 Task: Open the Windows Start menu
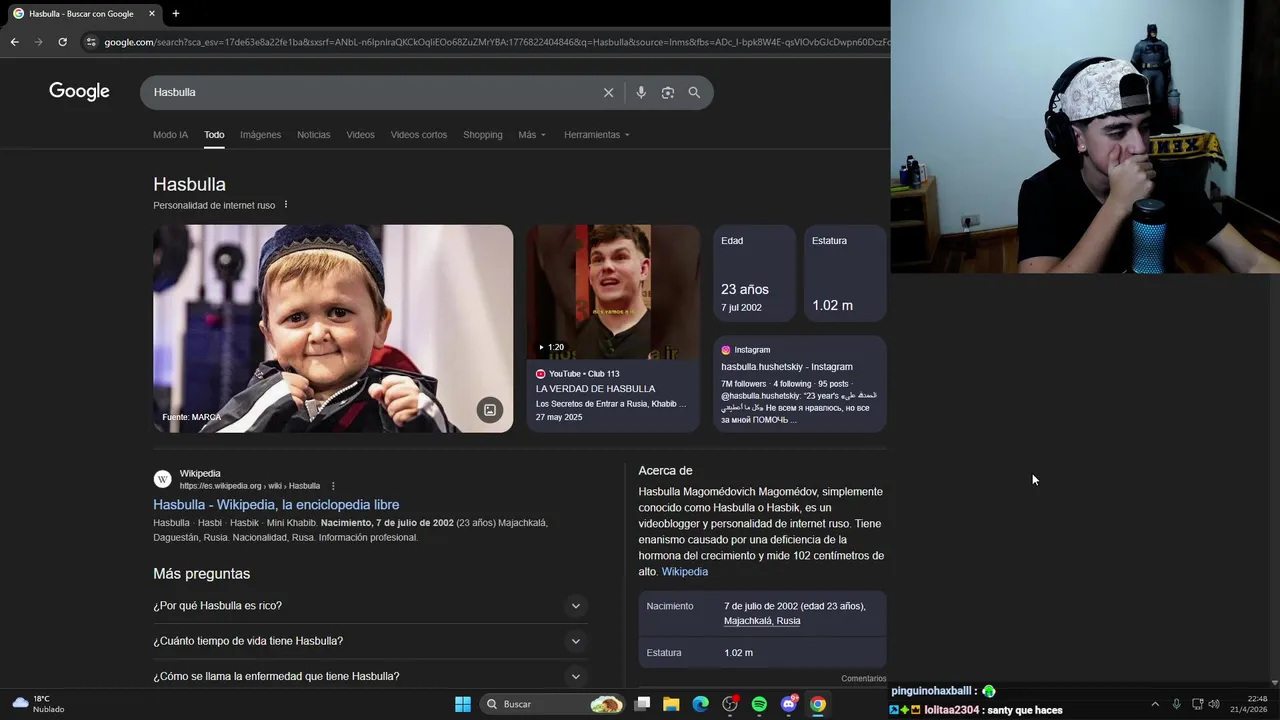click(463, 704)
